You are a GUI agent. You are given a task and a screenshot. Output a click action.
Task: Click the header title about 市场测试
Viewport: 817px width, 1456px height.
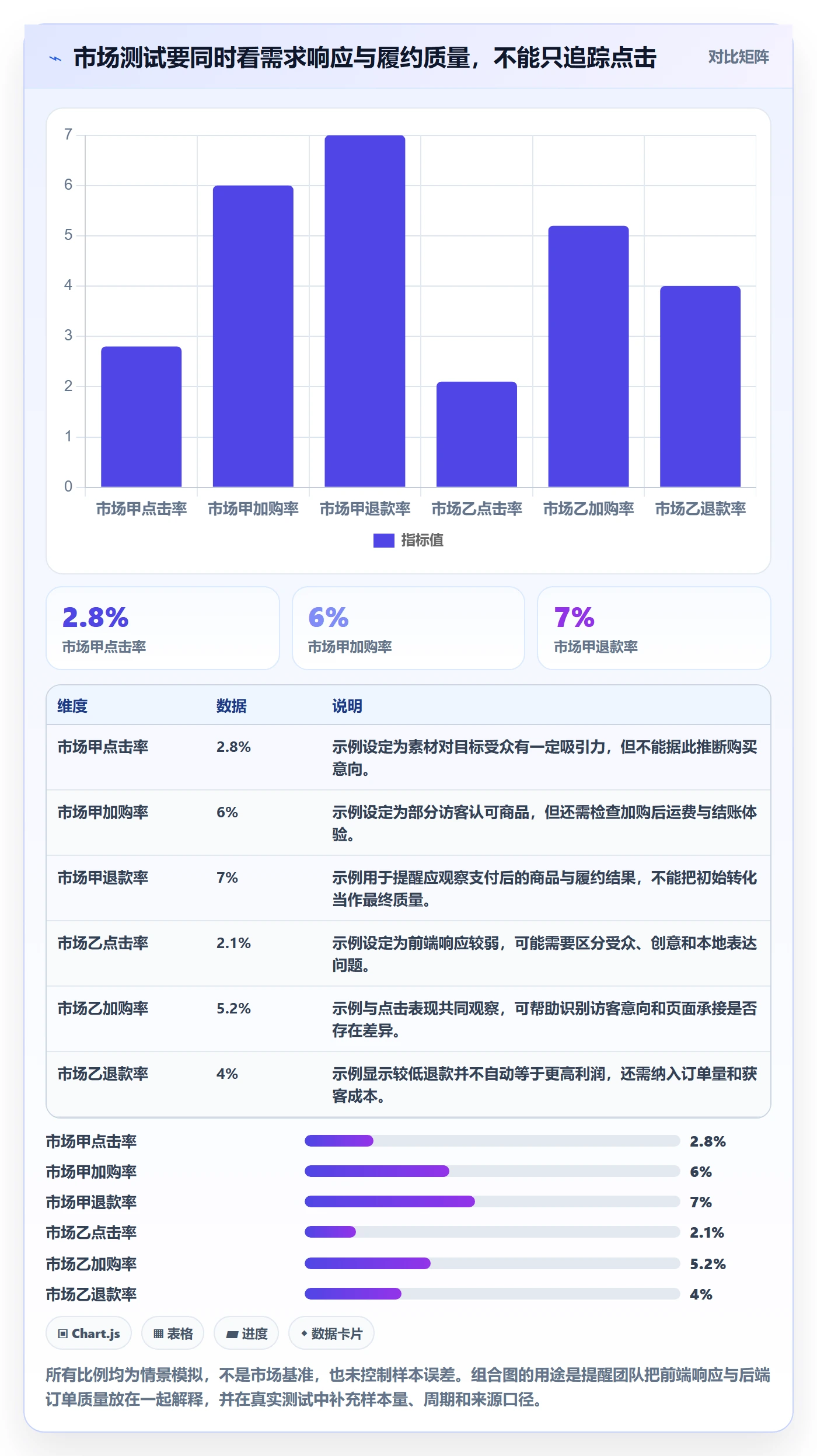(365, 58)
